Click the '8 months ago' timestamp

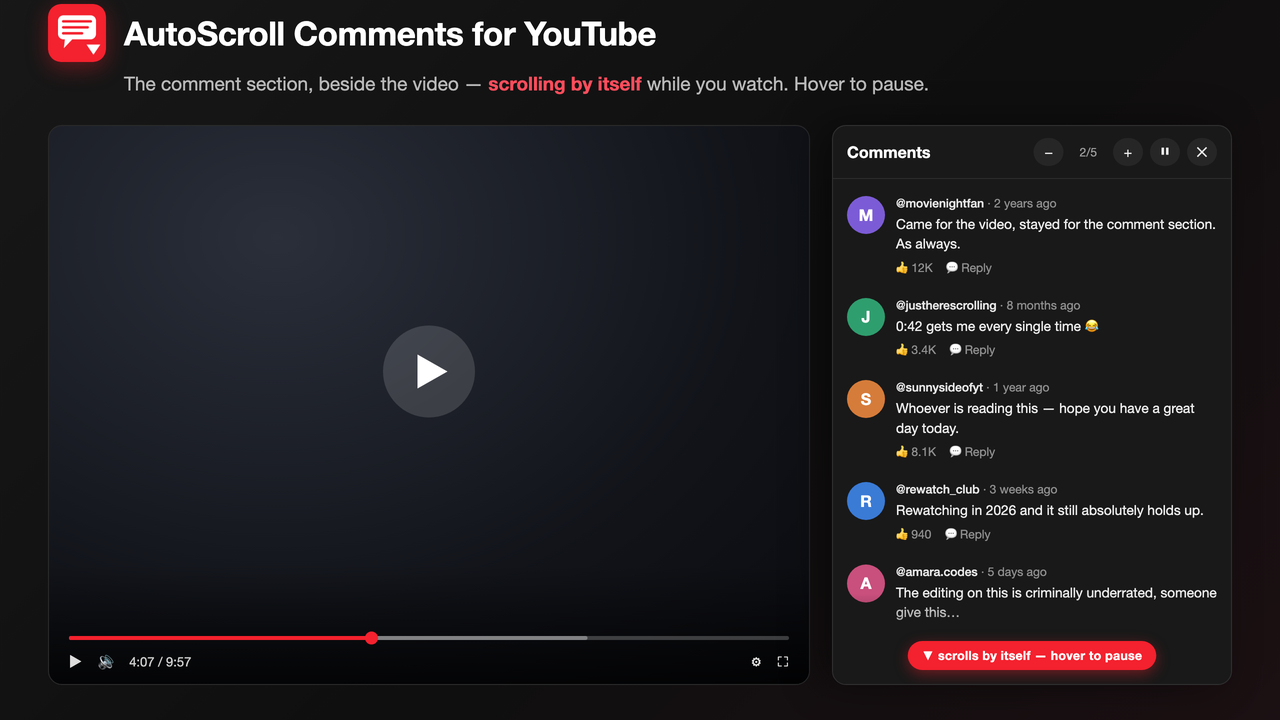click(x=1043, y=306)
